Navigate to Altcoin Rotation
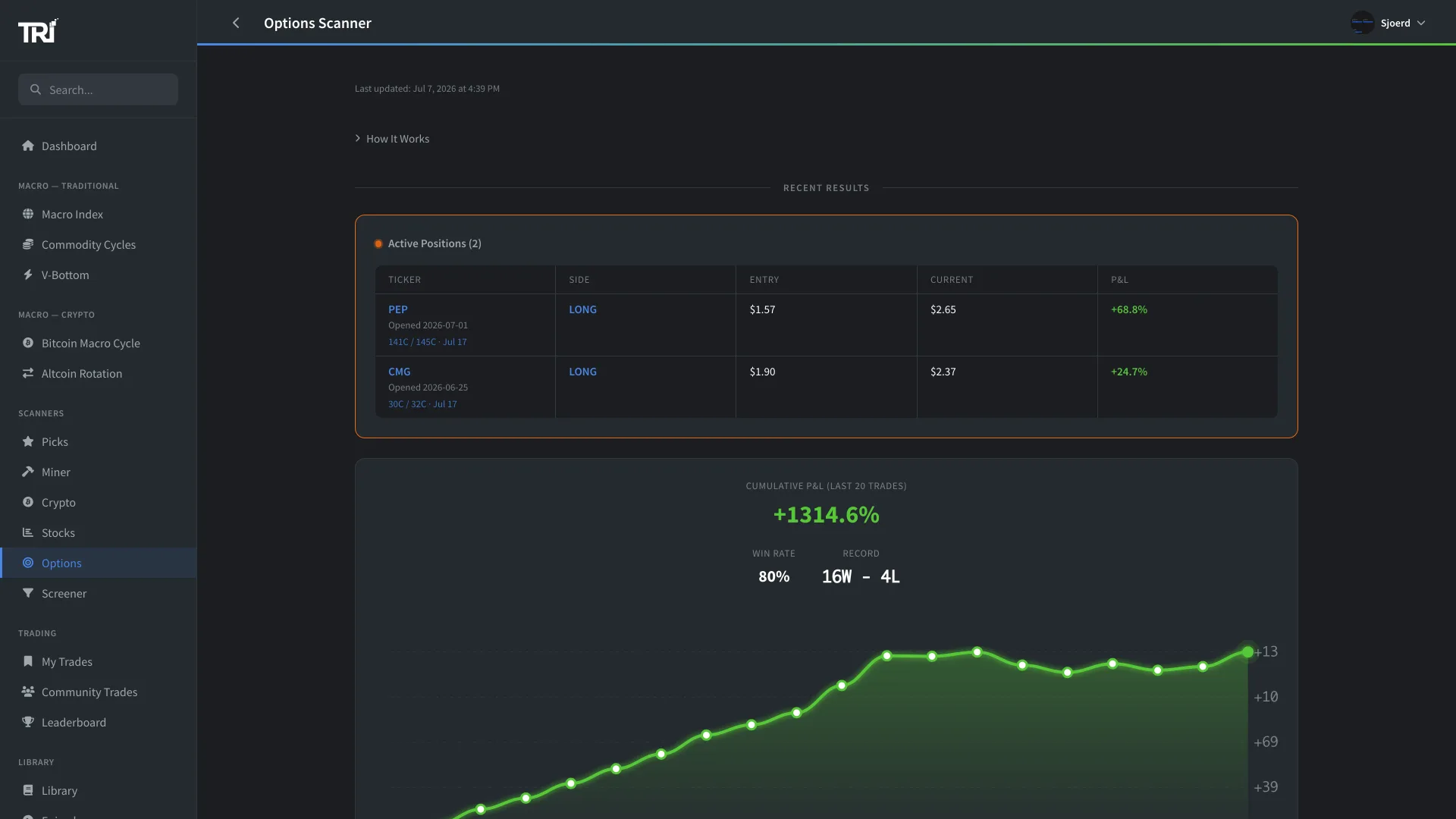The image size is (1456, 819). tap(99, 373)
